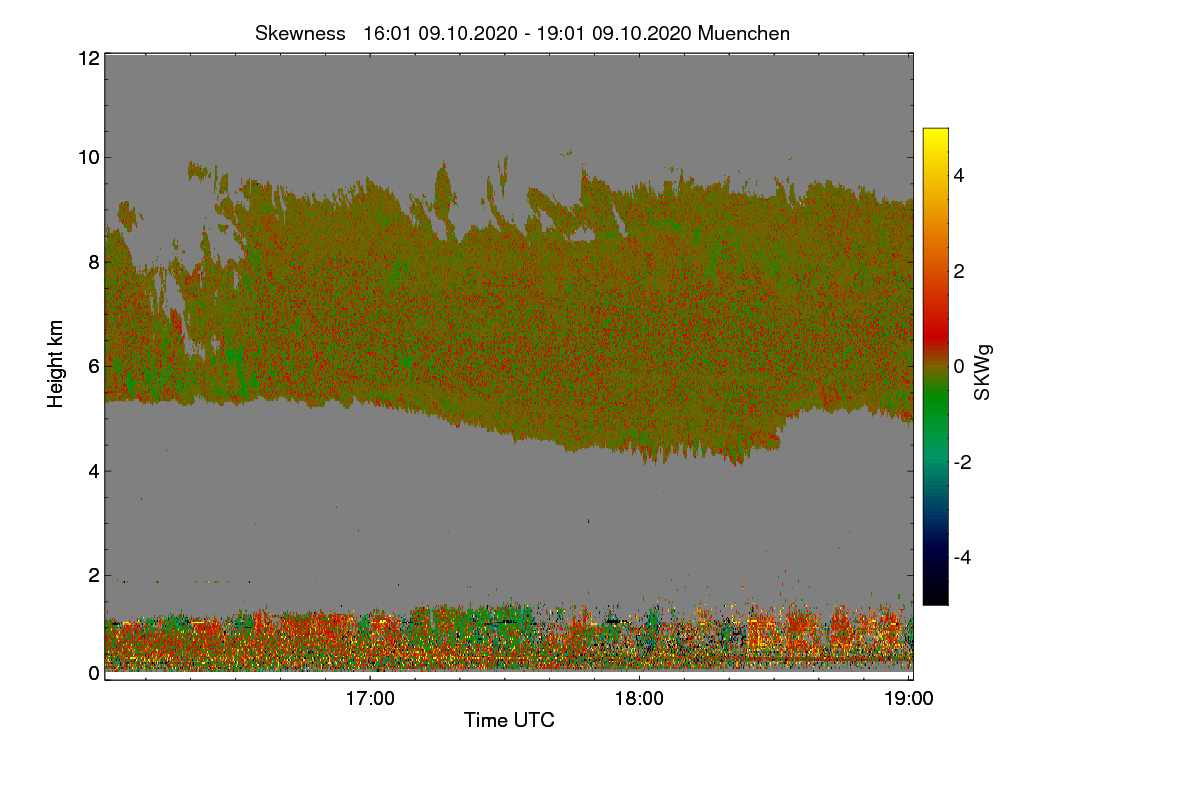Screen dimensions: 1200x800
Task: Click the colorbar tick label -4
Action: click(x=965, y=557)
